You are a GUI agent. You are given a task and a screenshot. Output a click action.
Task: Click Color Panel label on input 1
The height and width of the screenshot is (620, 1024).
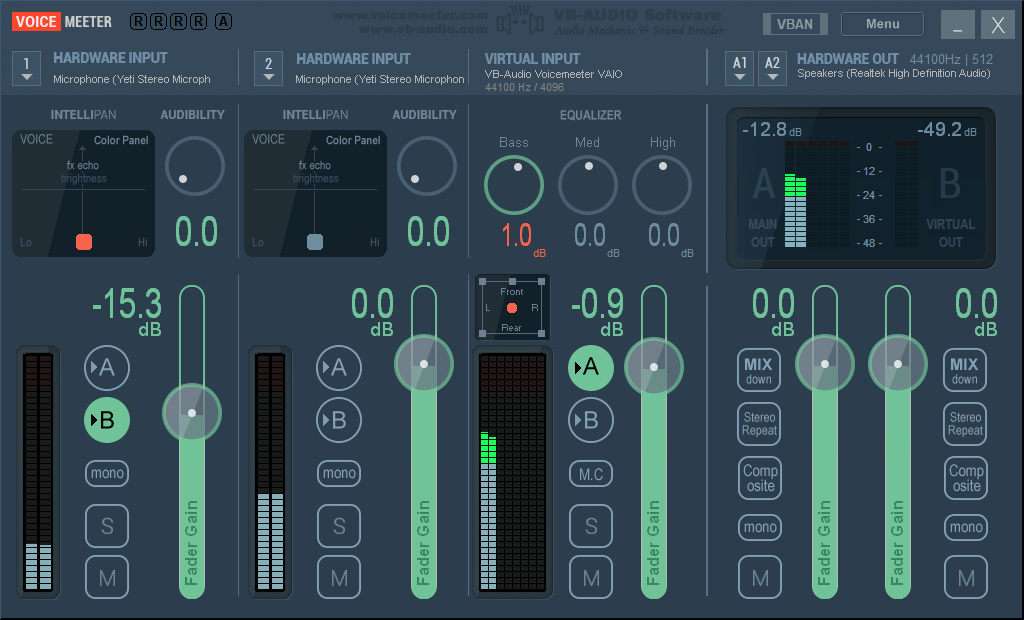(x=121, y=140)
